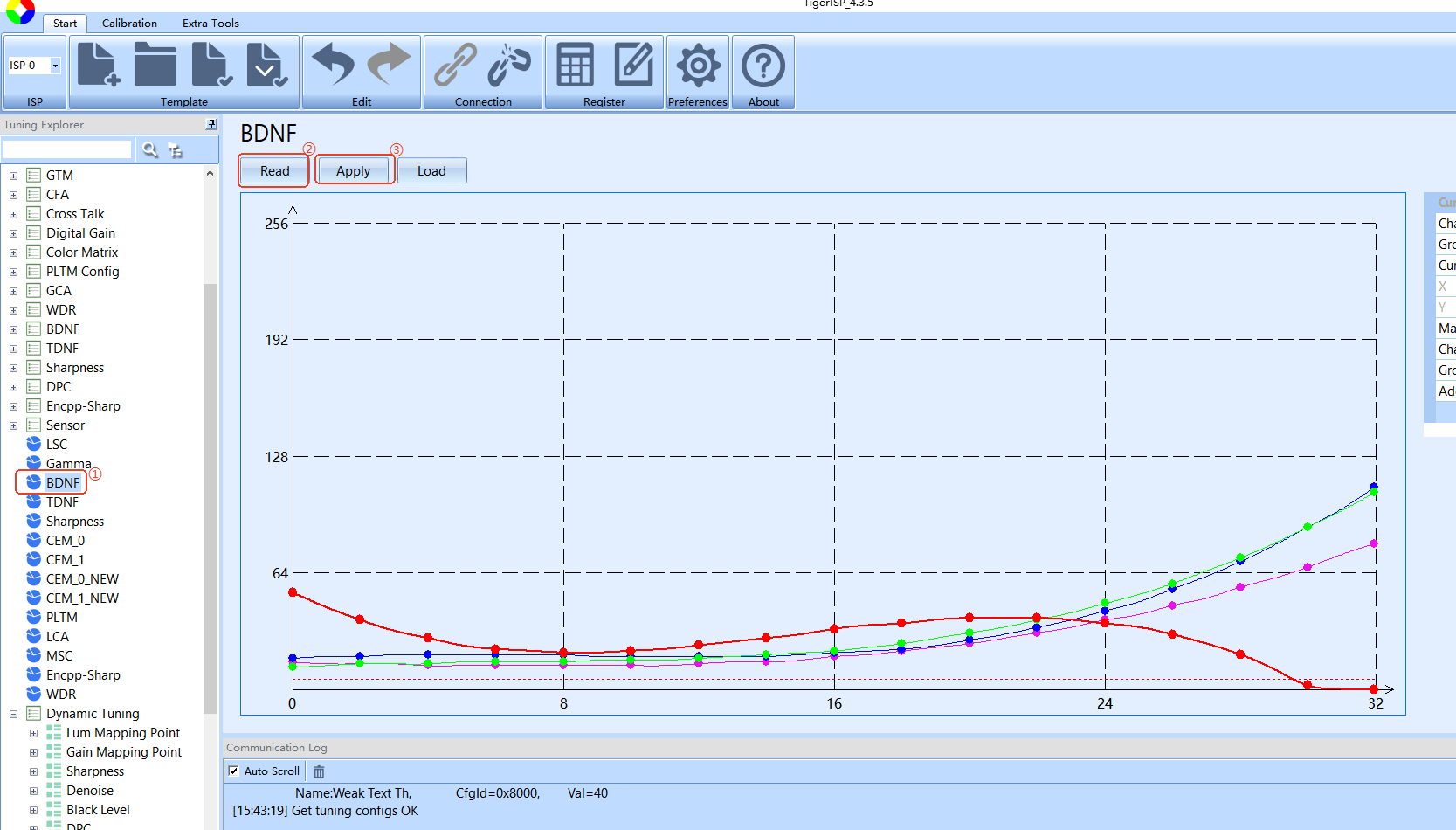The height and width of the screenshot is (830, 1456).
Task: Toggle the Auto Scroll checkbox
Action: point(233,771)
